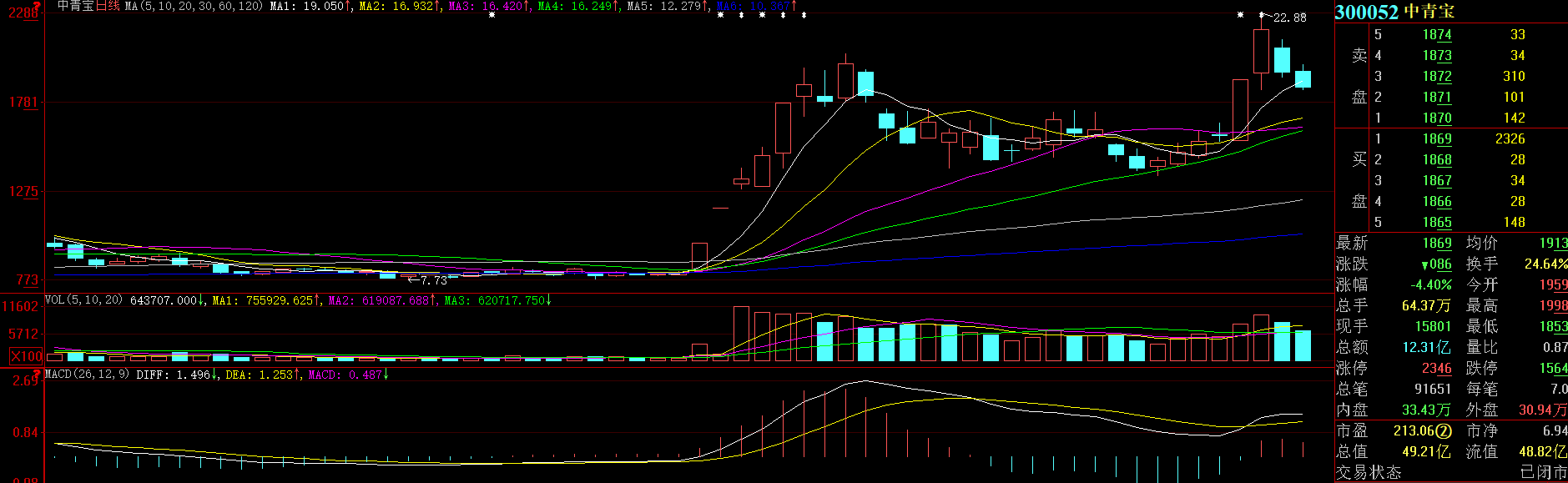The width and height of the screenshot is (1568, 483).
Task: Open the MA(5,10,20,30,60,120) indicator parameters
Action: point(194,6)
